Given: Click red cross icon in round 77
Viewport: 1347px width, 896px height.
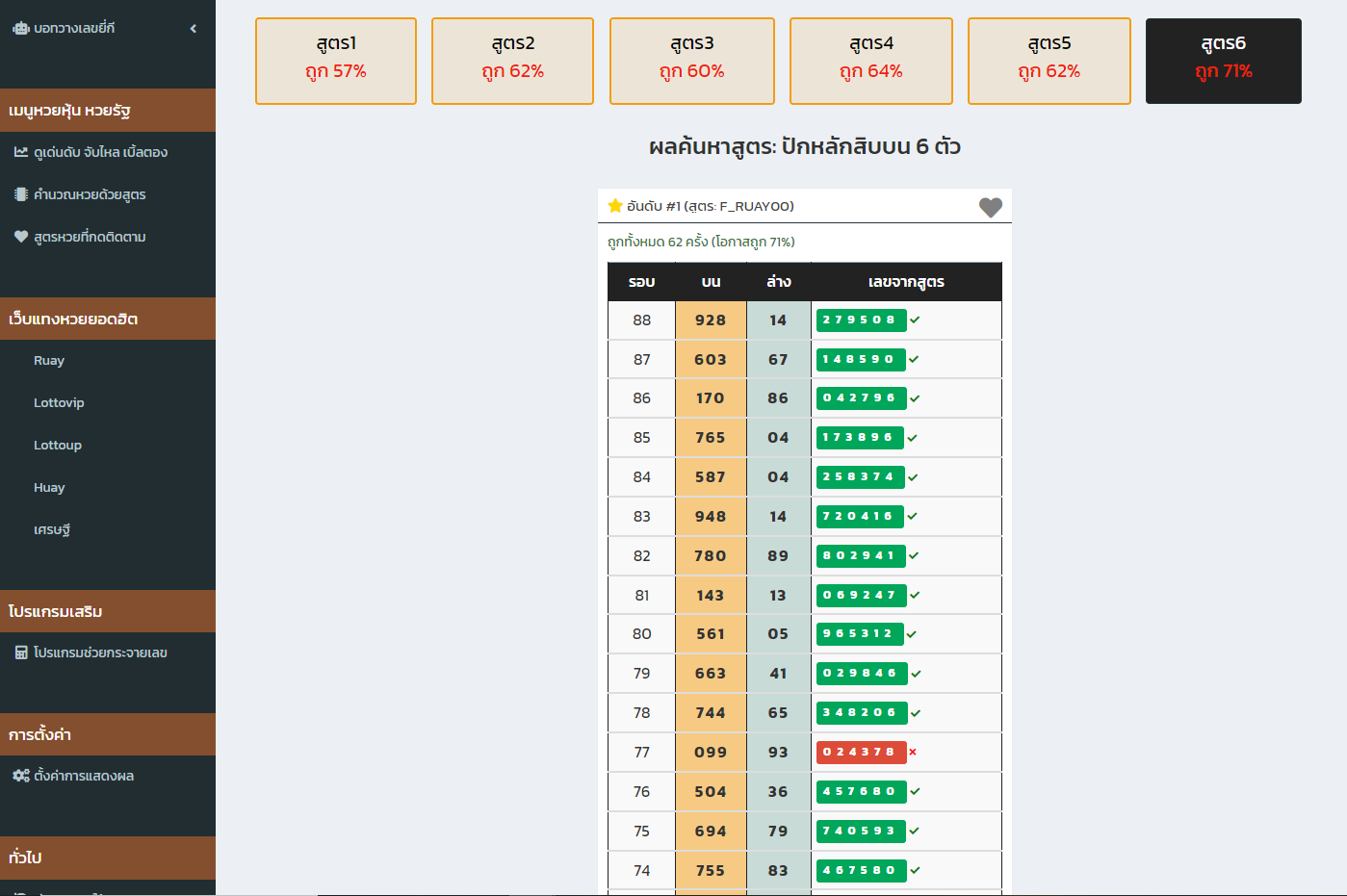Looking at the screenshot, I should click(913, 752).
